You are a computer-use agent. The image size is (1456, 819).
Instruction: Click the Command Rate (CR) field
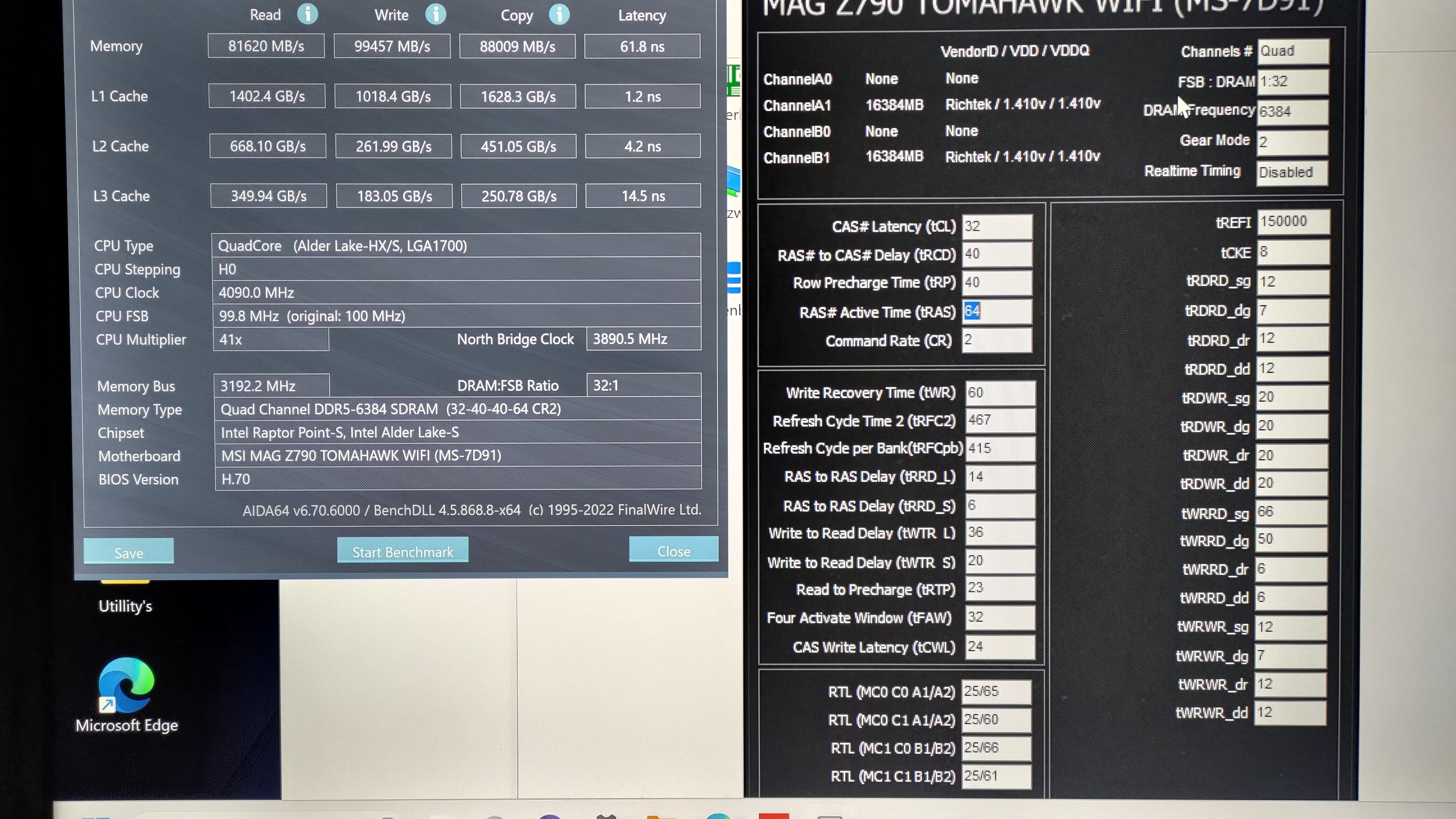tap(997, 340)
